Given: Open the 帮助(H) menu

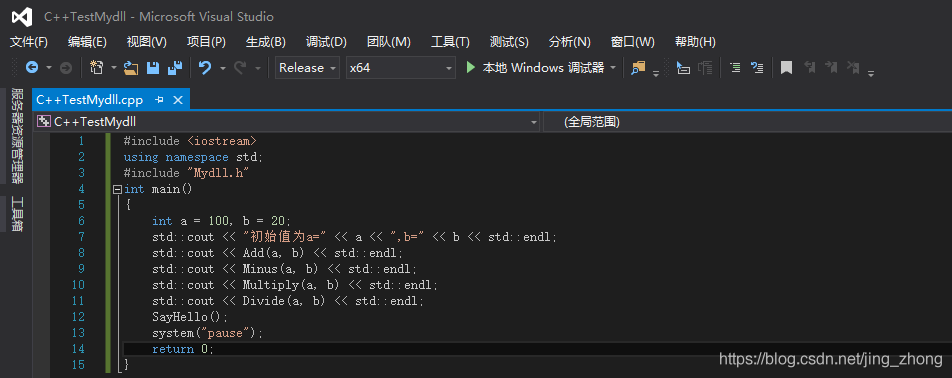Looking at the screenshot, I should click(x=695, y=42).
